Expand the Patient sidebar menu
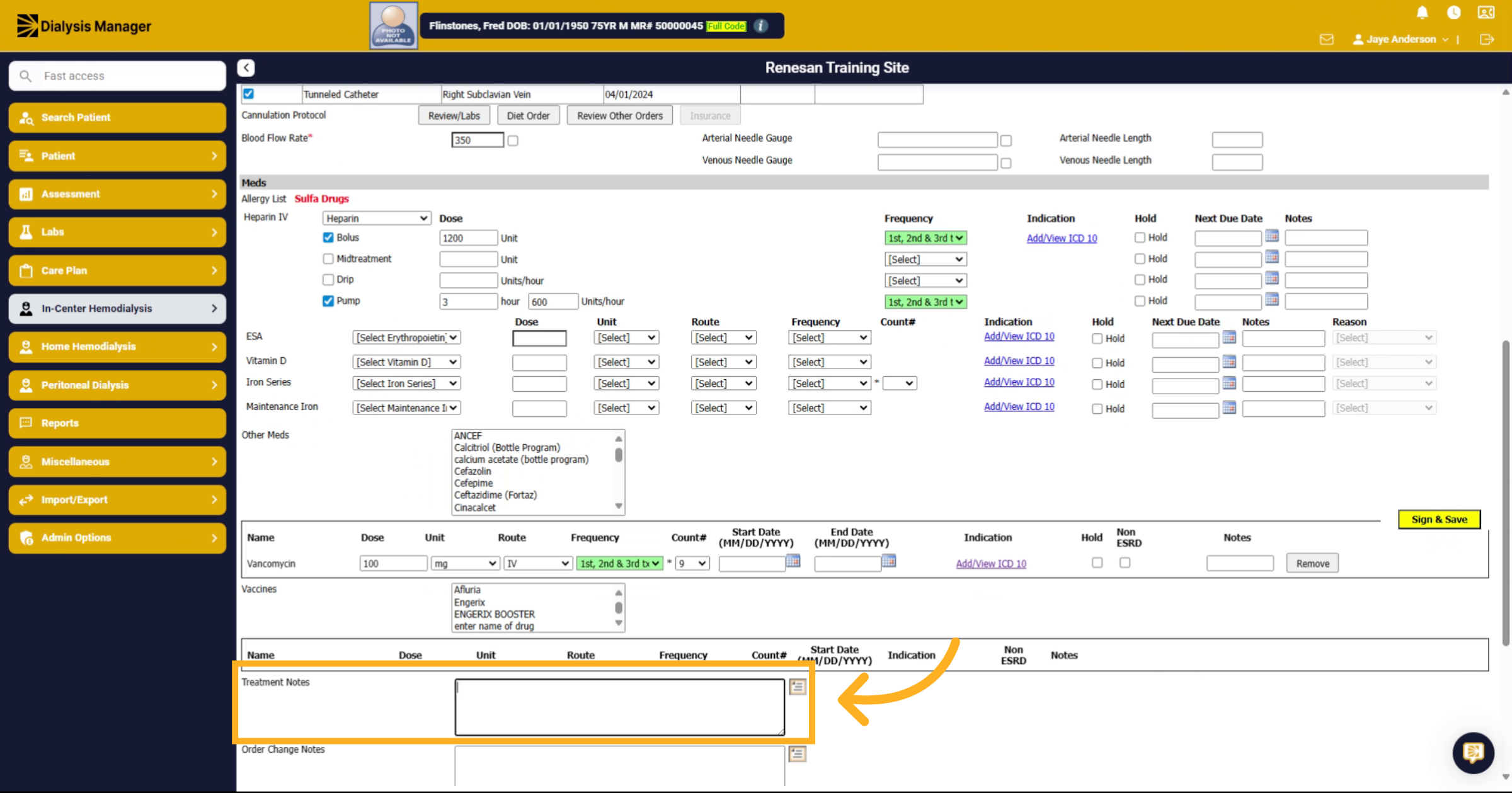 [117, 156]
